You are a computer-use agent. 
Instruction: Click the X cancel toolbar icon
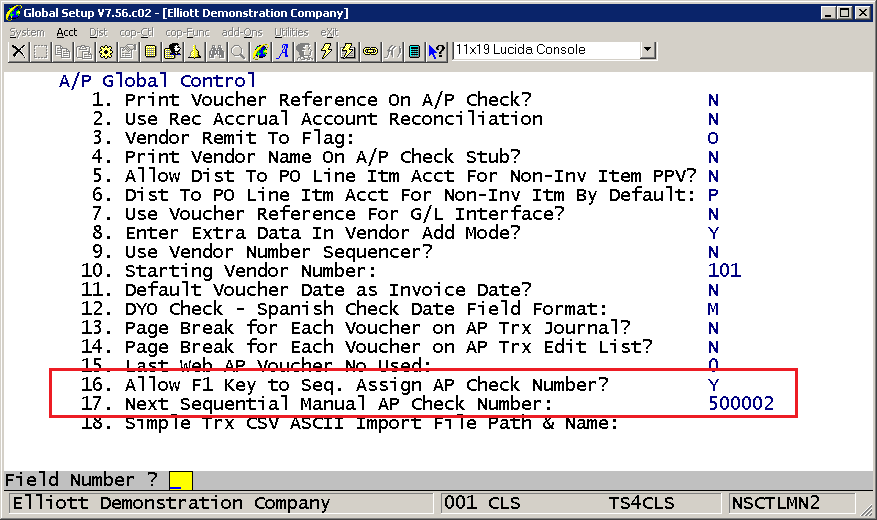click(18, 51)
